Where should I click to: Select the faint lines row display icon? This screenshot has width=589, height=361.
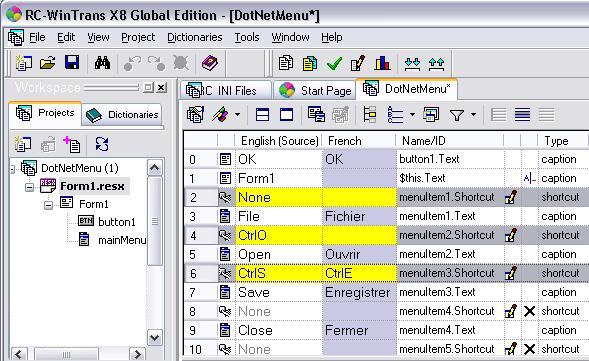tap(547, 115)
